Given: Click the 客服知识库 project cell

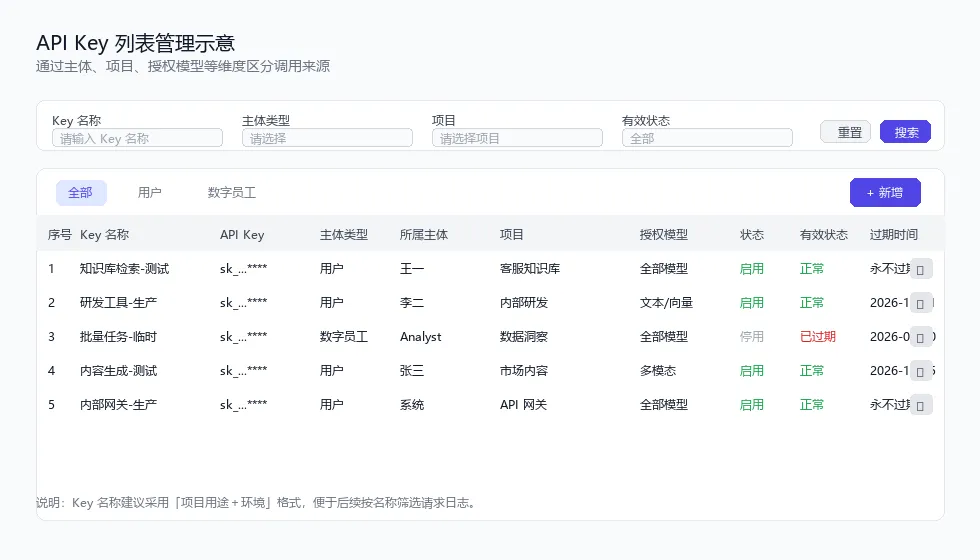Looking at the screenshot, I should [530, 269].
